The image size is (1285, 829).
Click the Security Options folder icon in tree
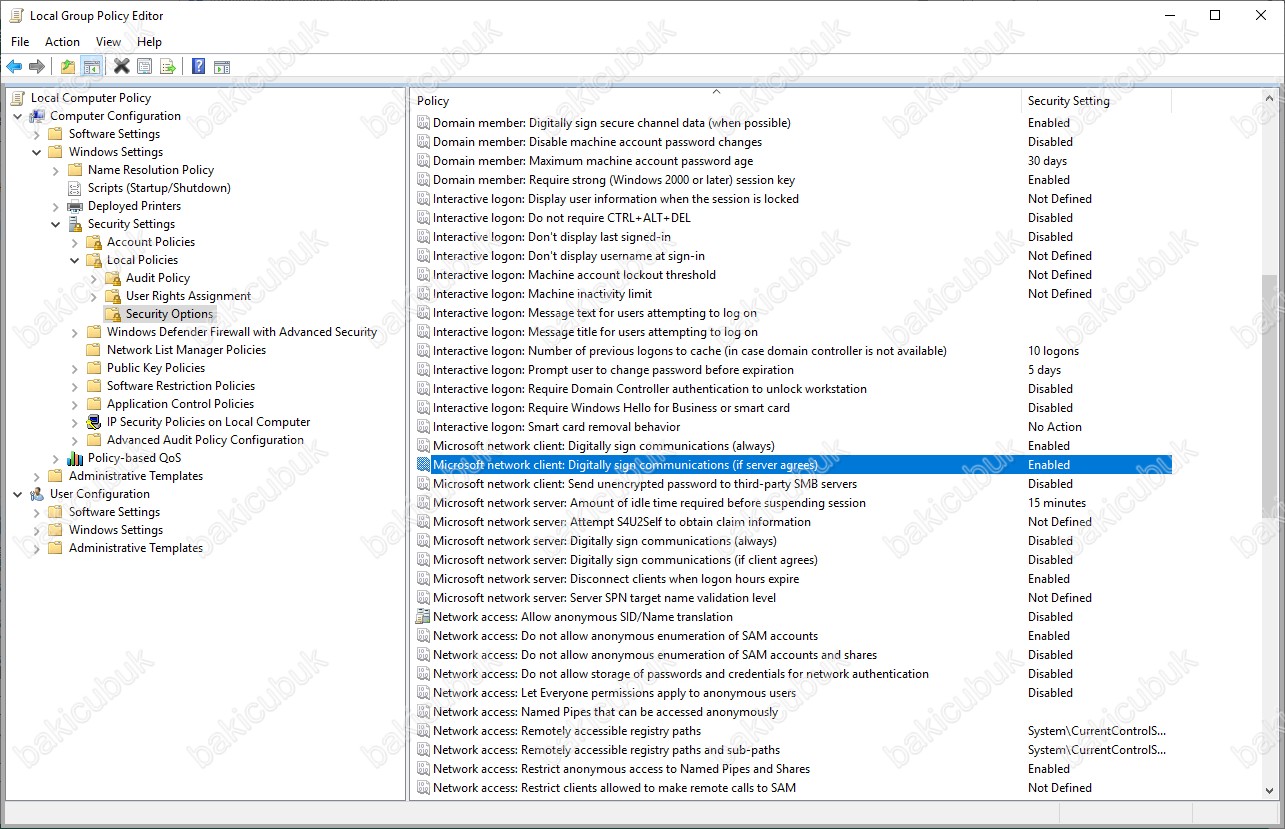click(x=113, y=314)
